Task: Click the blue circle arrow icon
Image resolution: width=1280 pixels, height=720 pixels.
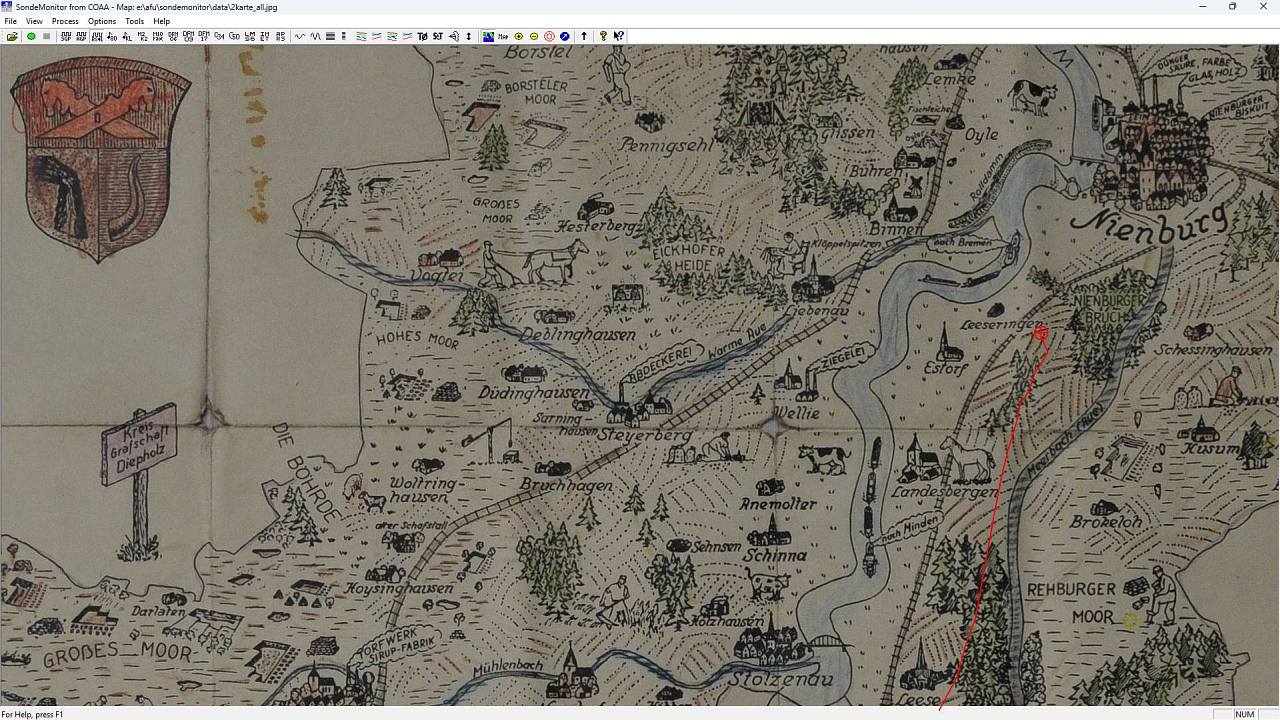Action: (x=564, y=36)
